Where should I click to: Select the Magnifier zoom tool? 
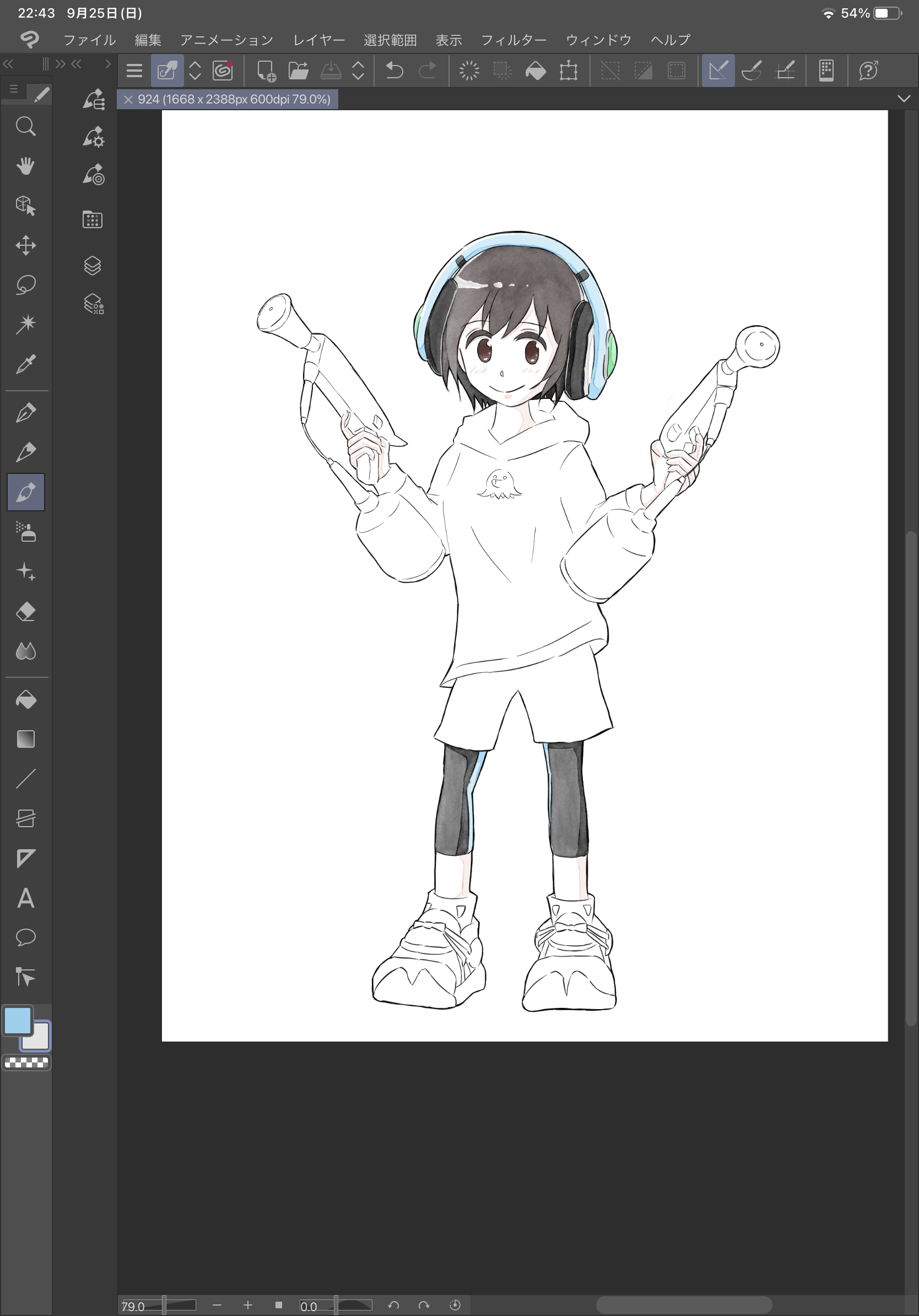(x=25, y=126)
